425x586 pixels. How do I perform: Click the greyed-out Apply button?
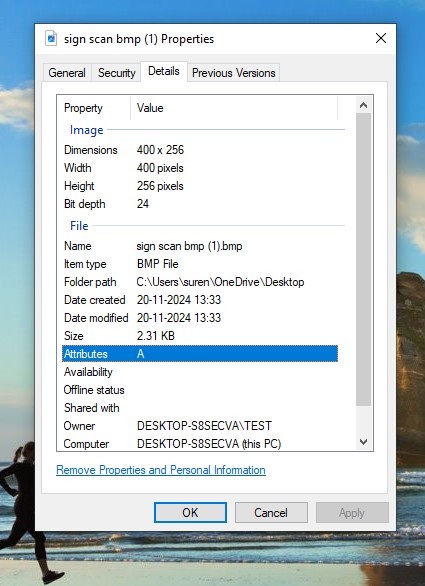pyautogui.click(x=352, y=512)
